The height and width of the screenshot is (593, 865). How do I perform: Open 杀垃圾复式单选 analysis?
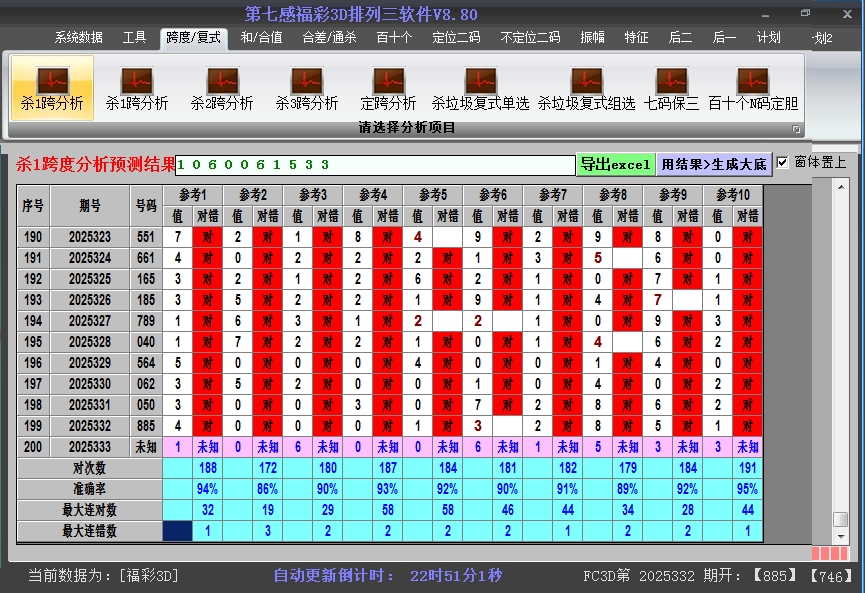click(x=479, y=88)
